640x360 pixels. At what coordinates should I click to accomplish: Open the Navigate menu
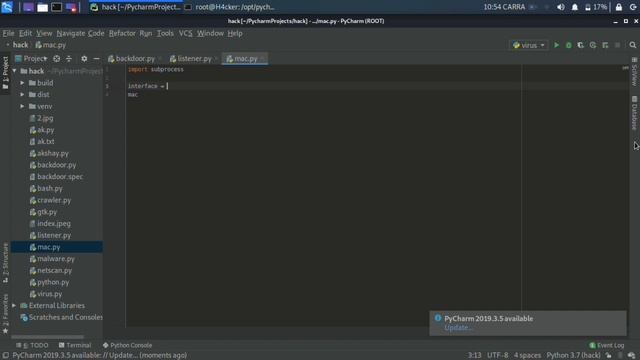point(71,33)
